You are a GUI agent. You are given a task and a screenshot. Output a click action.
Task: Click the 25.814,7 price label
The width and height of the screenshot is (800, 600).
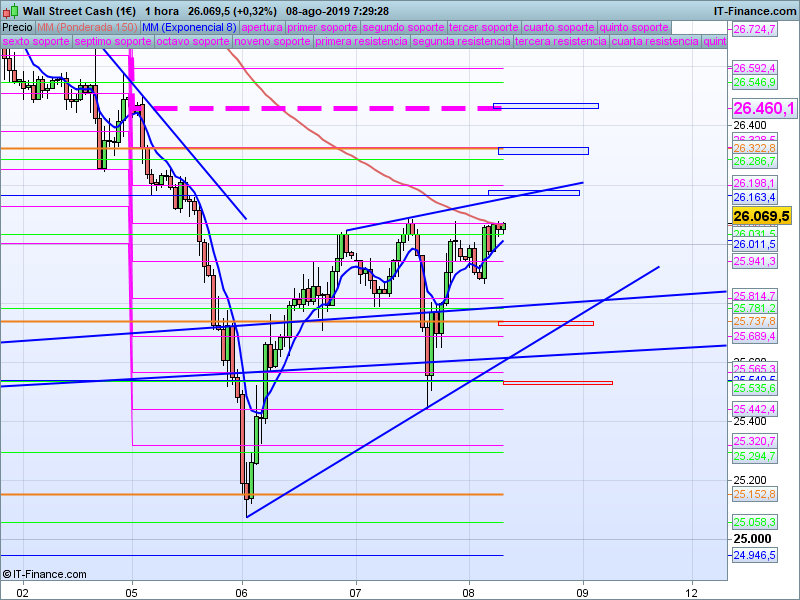(x=755, y=296)
